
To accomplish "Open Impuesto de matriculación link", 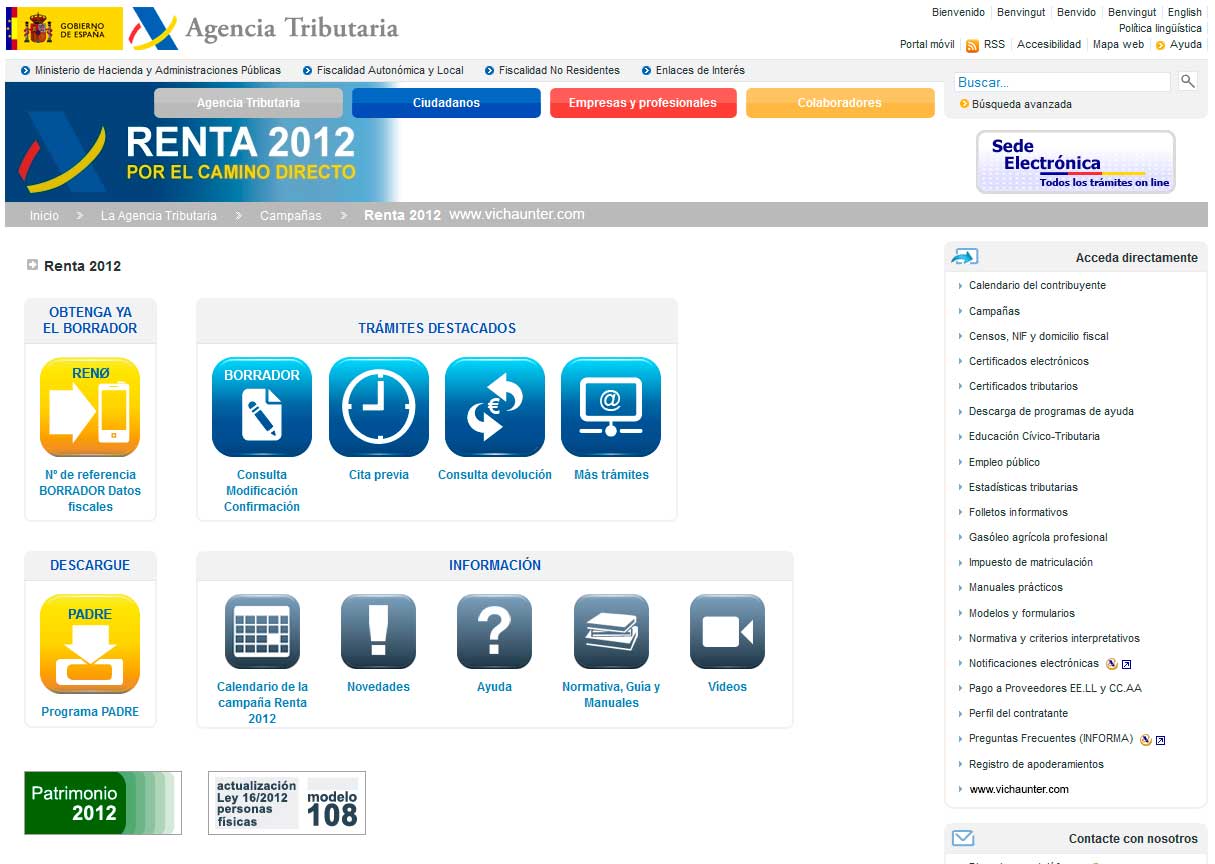I will point(1030,562).
